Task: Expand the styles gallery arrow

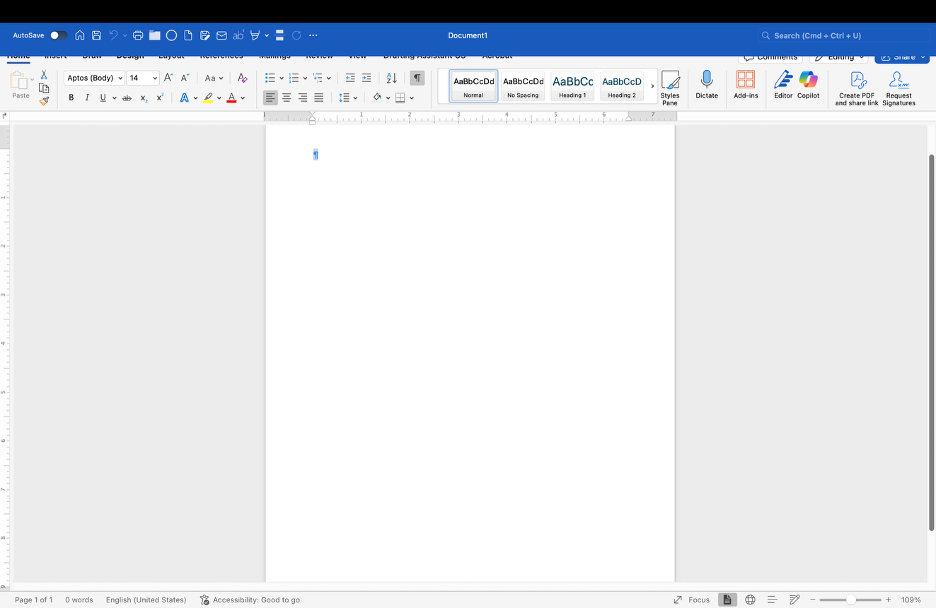Action: pyautogui.click(x=652, y=86)
